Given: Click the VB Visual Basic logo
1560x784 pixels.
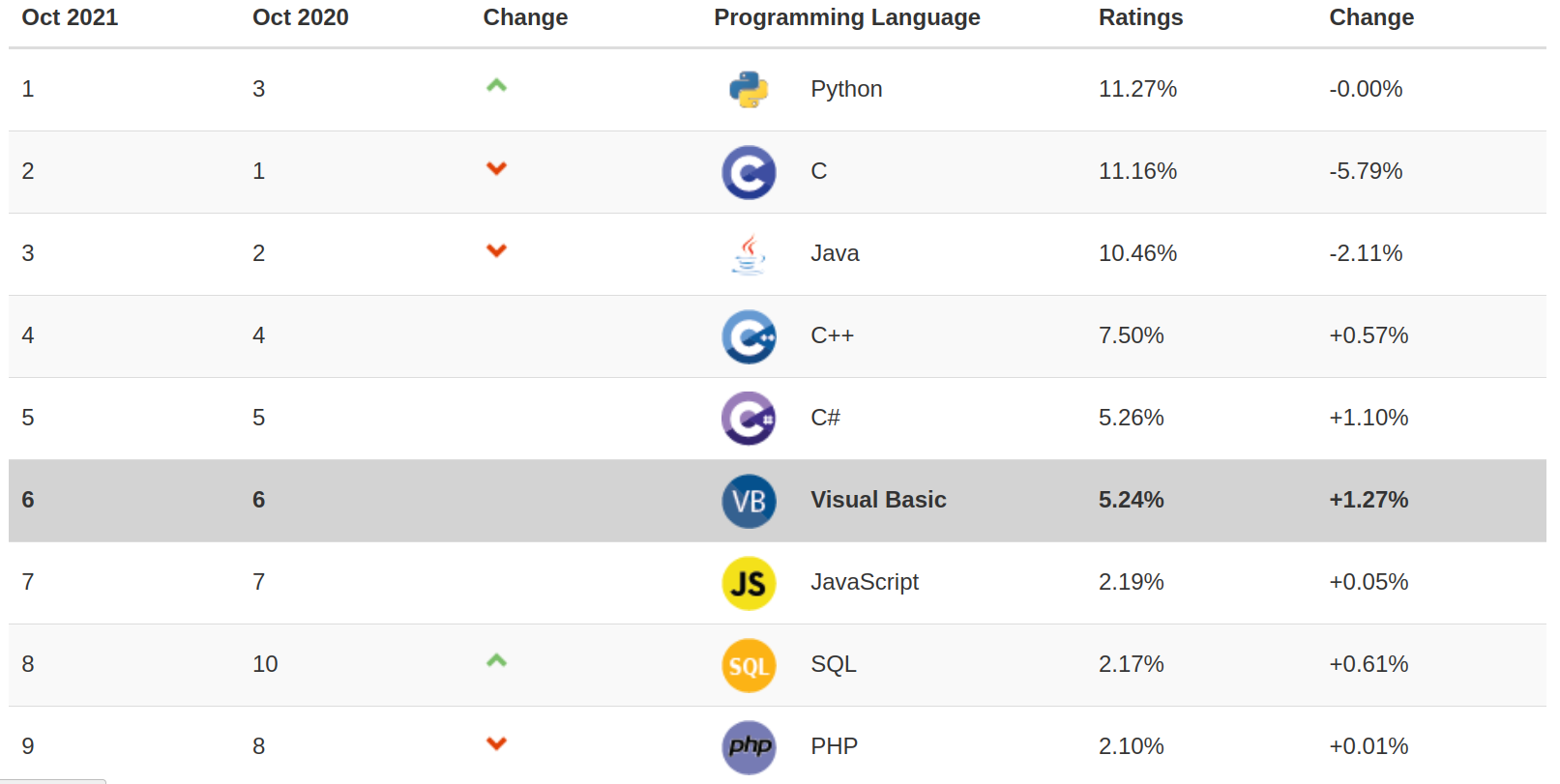Looking at the screenshot, I should pos(749,501).
